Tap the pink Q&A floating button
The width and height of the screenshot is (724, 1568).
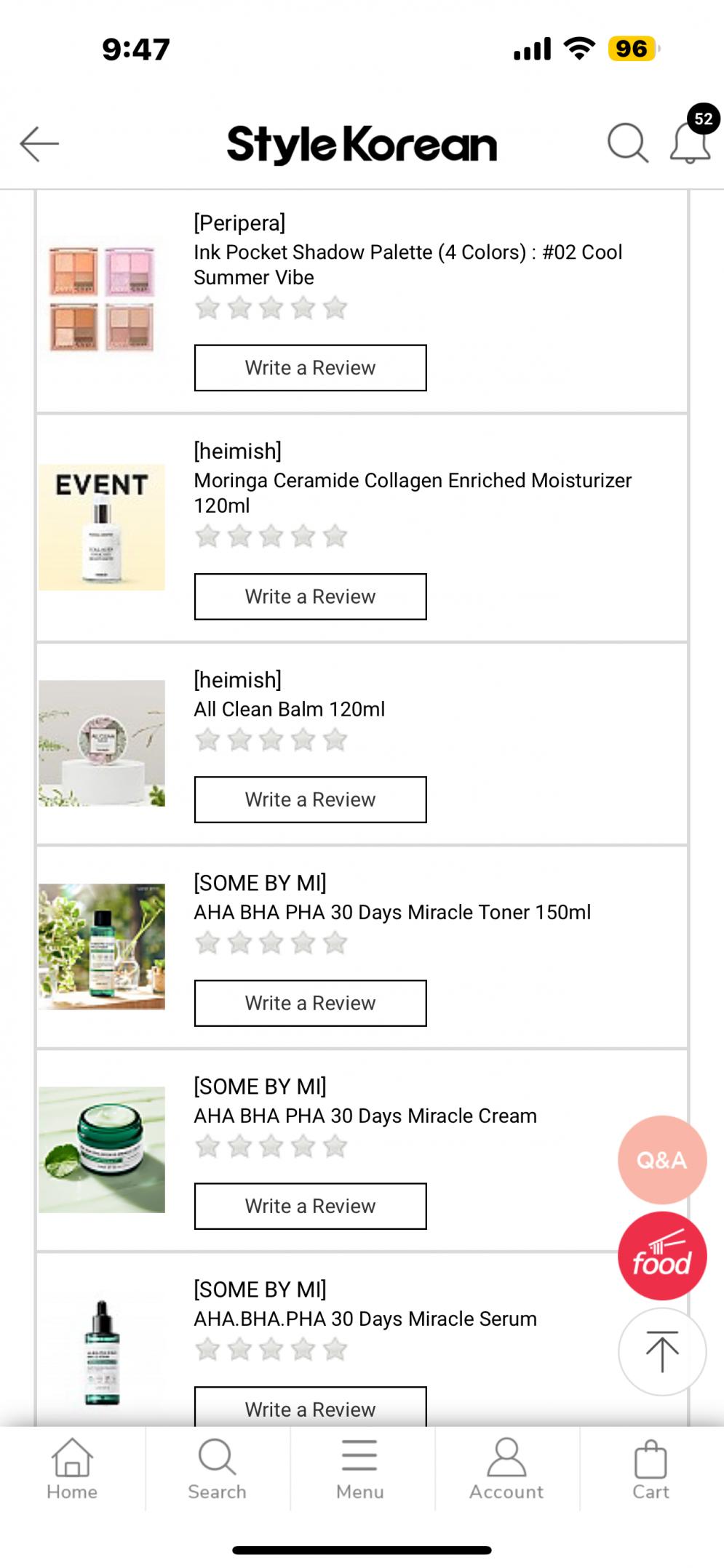[661, 1159]
